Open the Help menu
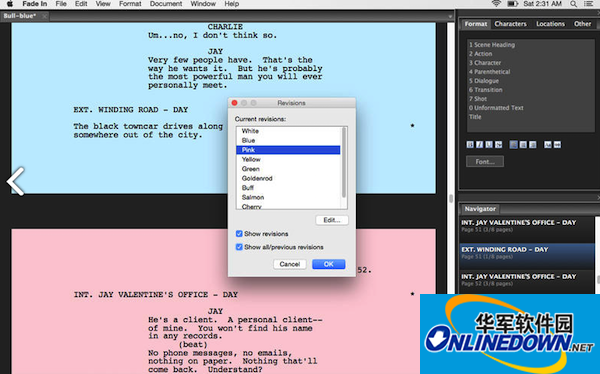The image size is (600, 374). [232, 4]
